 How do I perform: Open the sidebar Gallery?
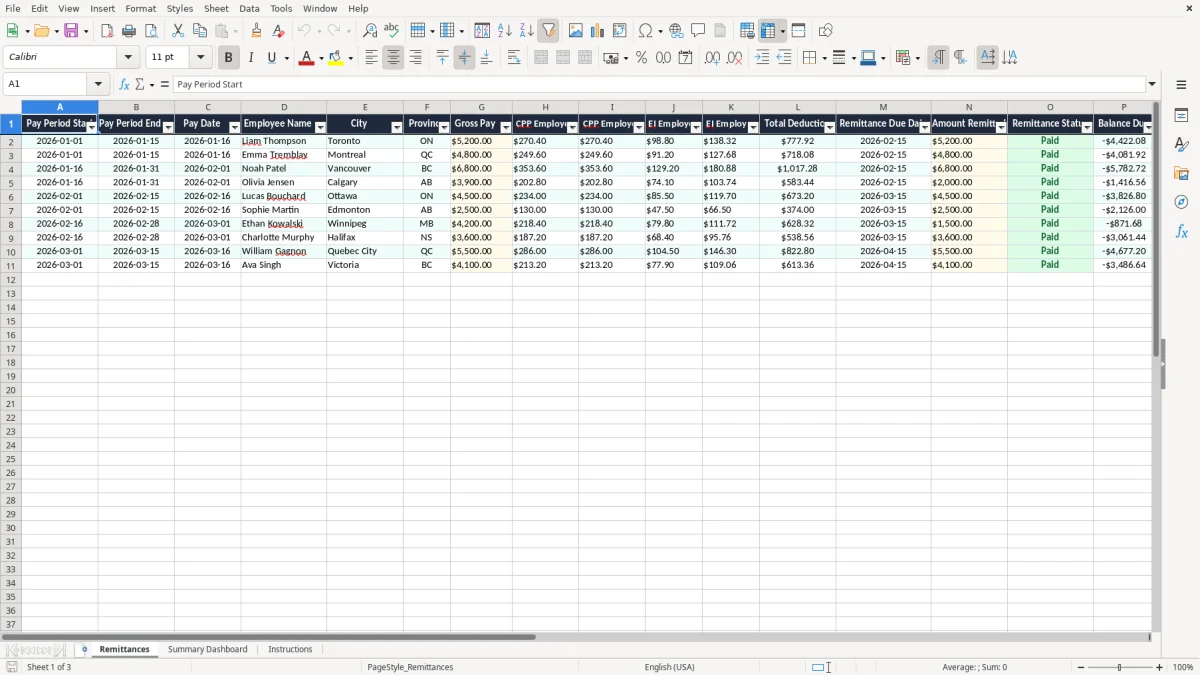click(1181, 173)
